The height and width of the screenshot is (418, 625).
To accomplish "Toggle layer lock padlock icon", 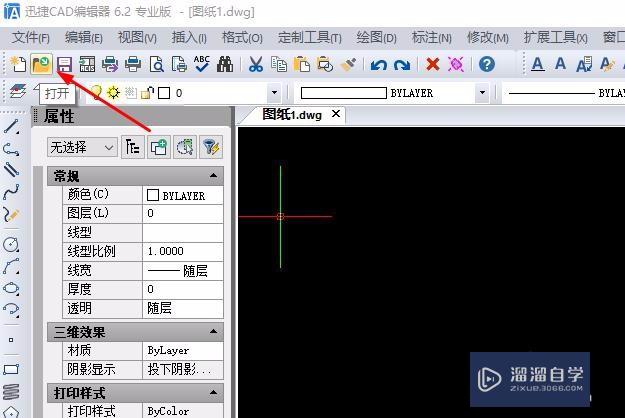I will (147, 92).
